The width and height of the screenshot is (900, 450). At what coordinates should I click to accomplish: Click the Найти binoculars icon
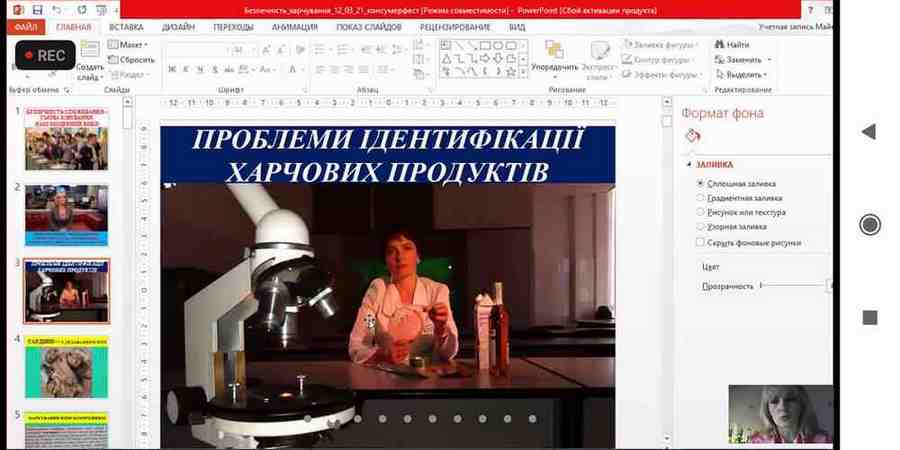pos(719,45)
